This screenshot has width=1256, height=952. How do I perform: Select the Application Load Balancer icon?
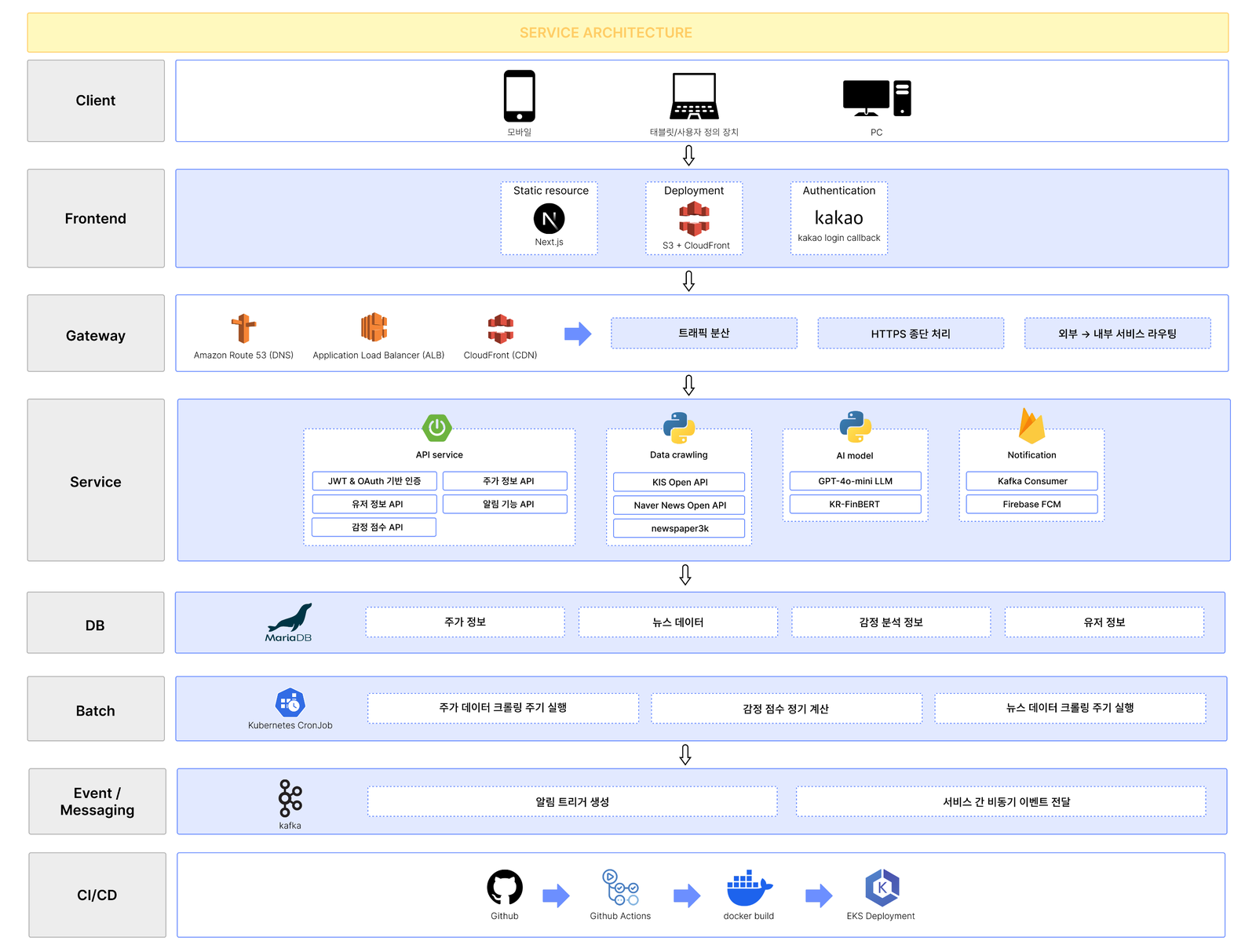coord(374,327)
